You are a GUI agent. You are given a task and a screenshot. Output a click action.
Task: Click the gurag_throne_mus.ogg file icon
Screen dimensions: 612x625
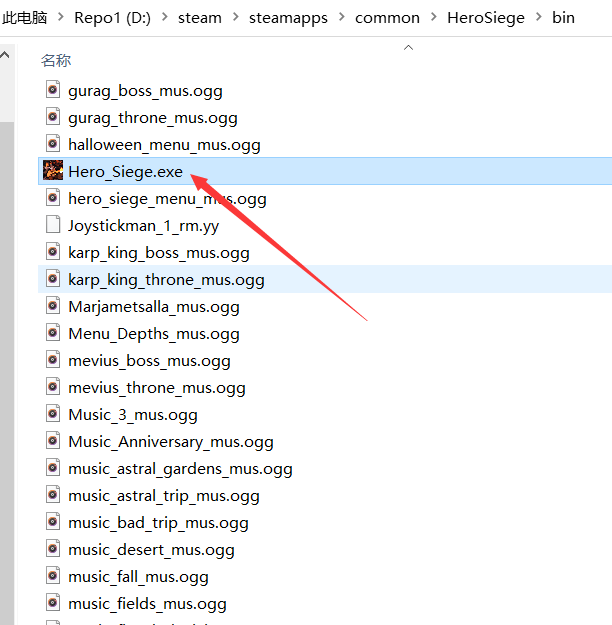coord(53,117)
